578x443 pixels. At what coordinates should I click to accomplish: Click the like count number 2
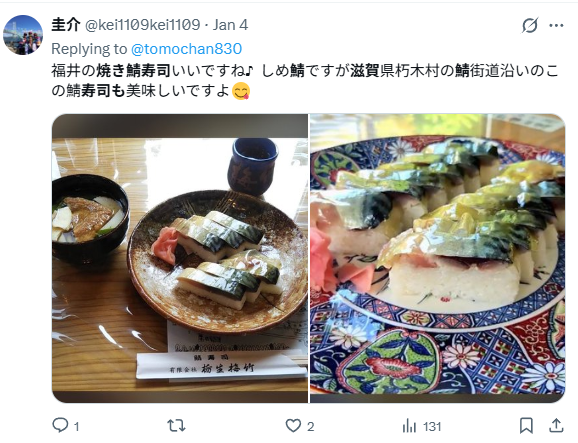tap(310, 427)
